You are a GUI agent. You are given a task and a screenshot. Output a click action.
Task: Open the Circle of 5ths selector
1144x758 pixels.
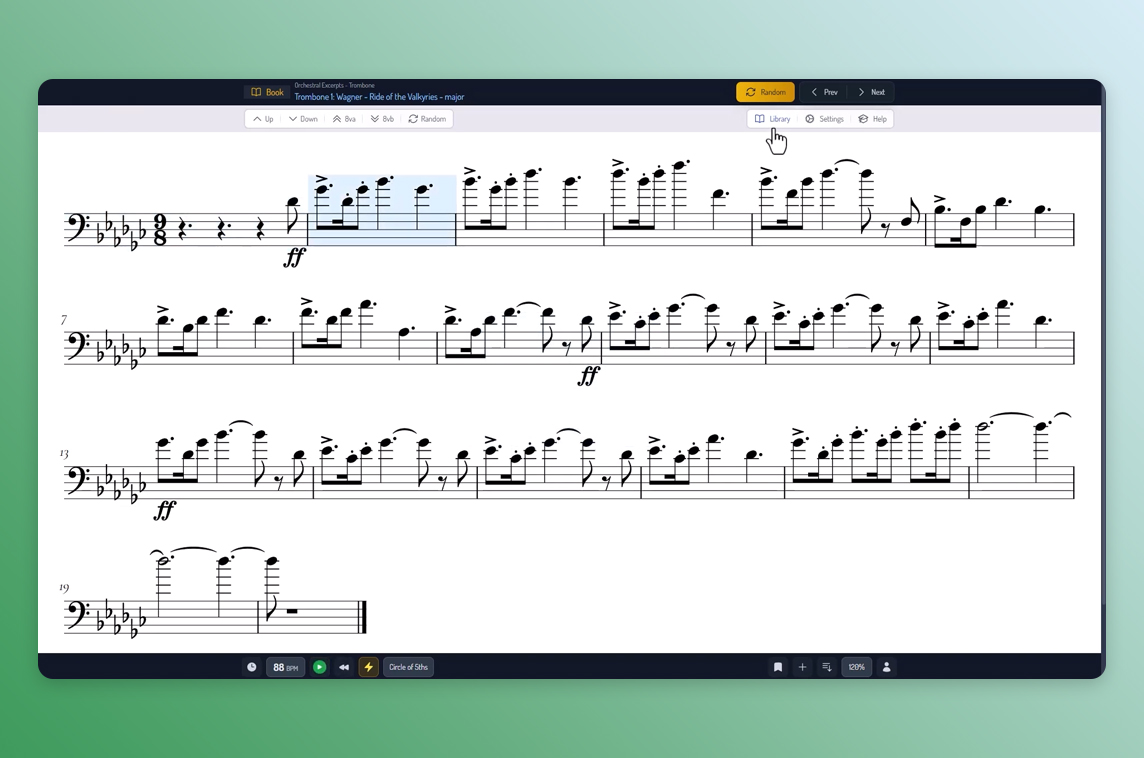(408, 667)
